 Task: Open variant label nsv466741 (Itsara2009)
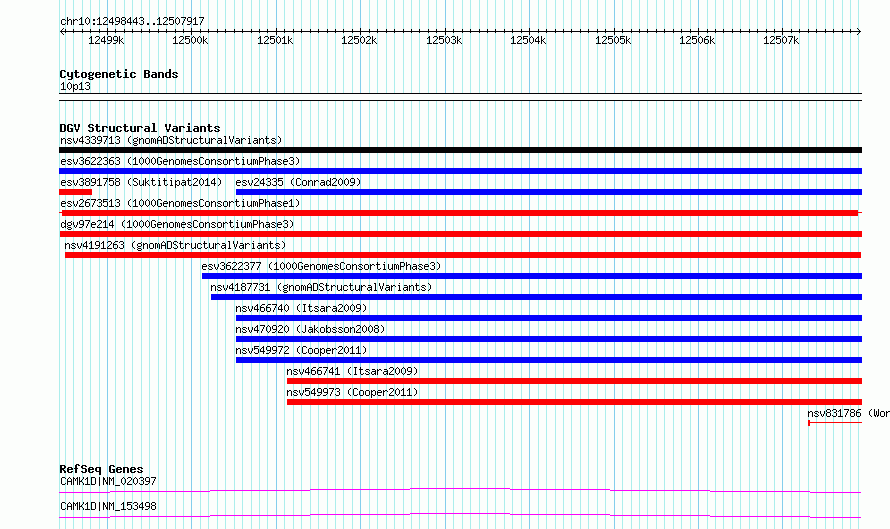point(352,371)
